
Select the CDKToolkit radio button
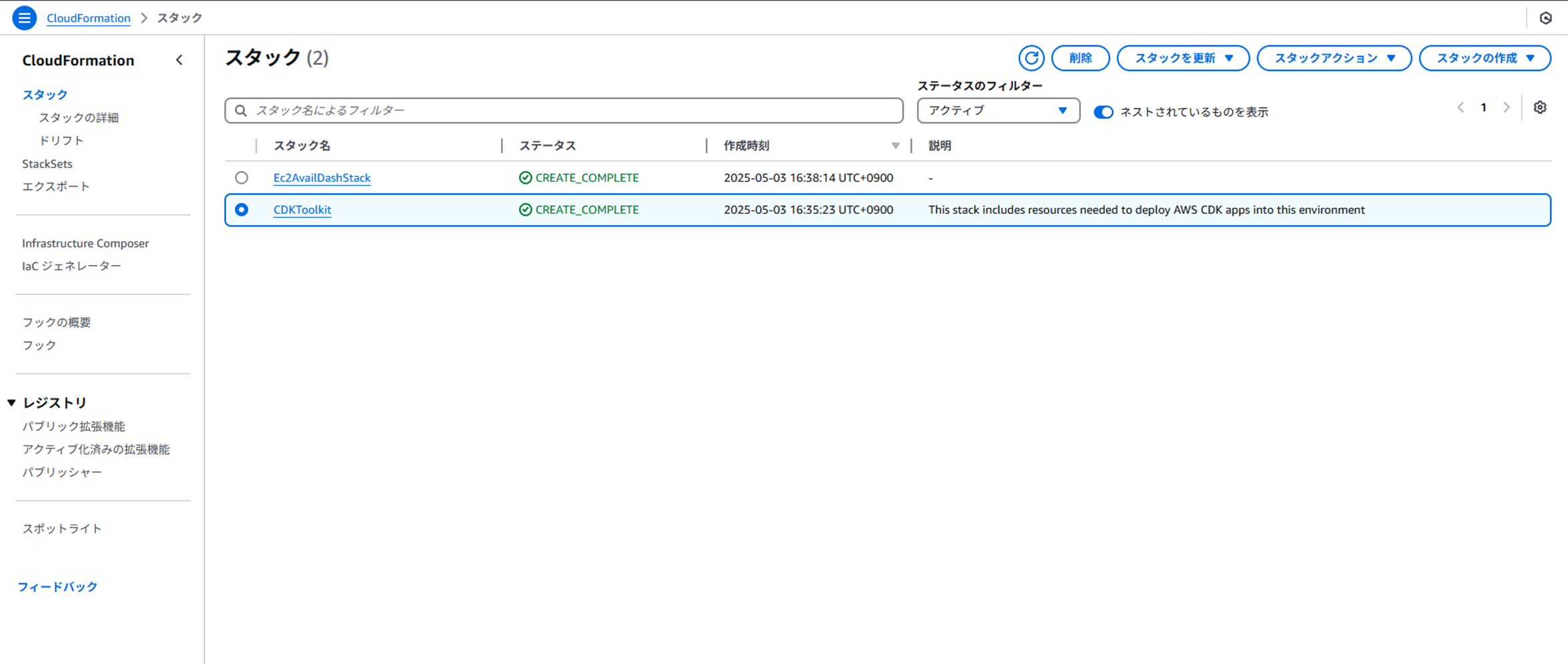coord(241,210)
